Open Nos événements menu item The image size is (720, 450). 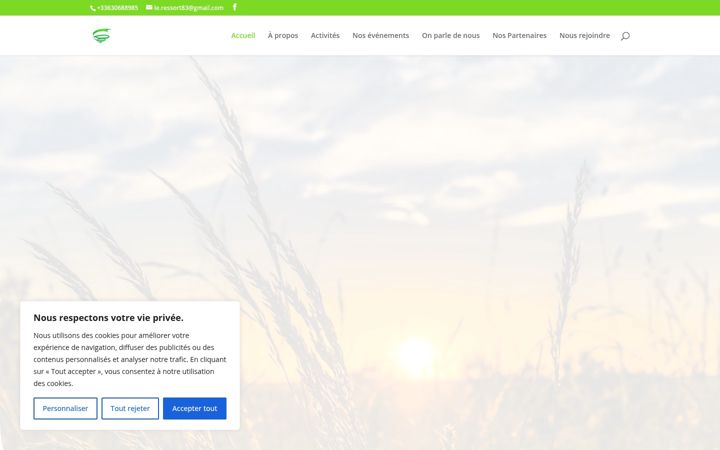381,35
